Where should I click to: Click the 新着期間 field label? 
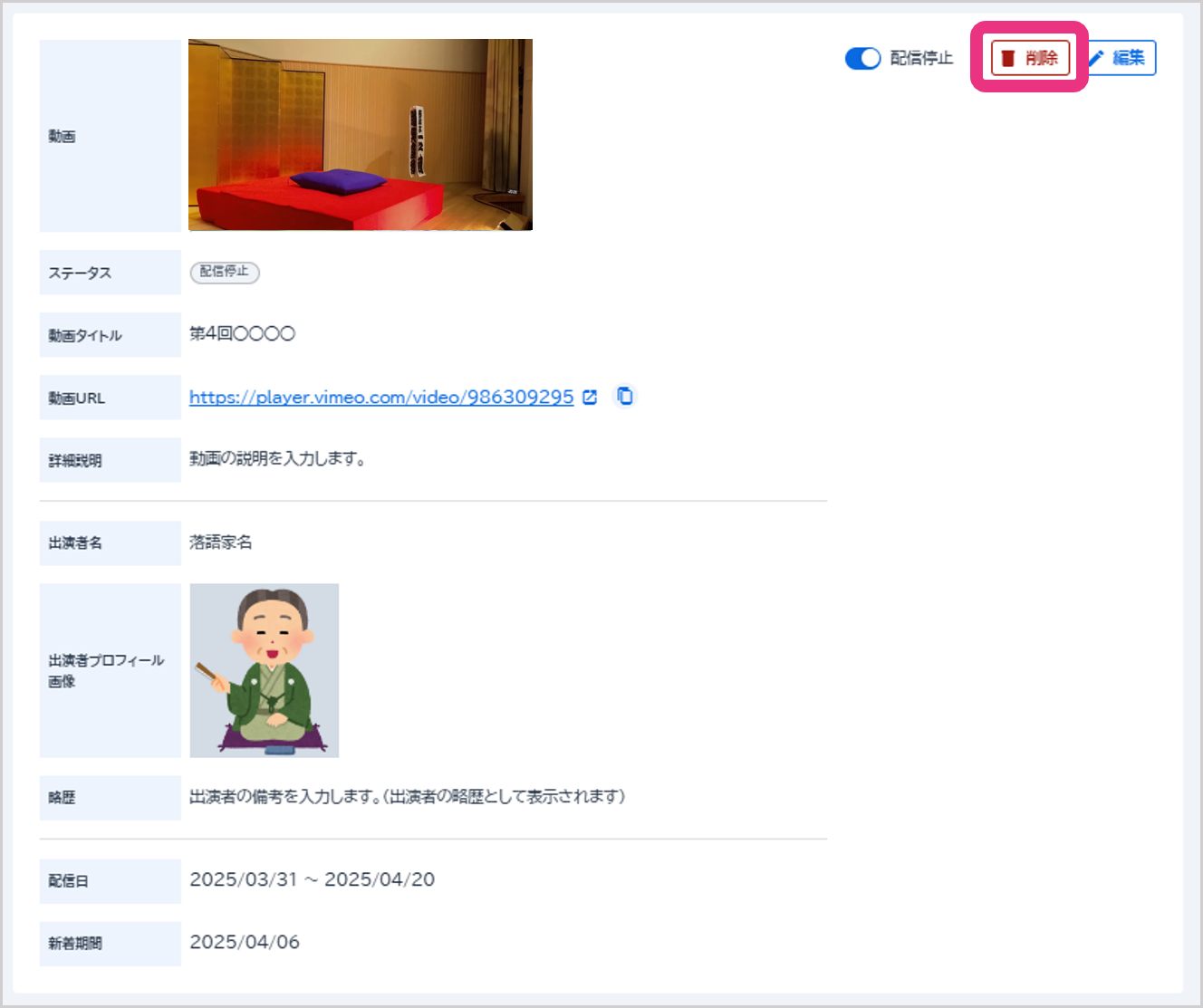point(74,944)
